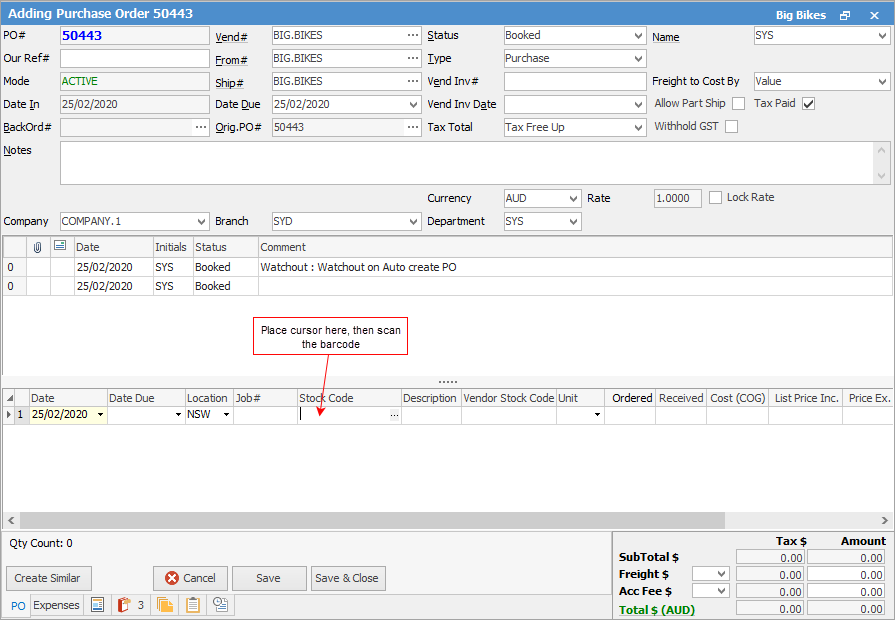Enable the Allow Part Ship checkbox

[x=739, y=104]
